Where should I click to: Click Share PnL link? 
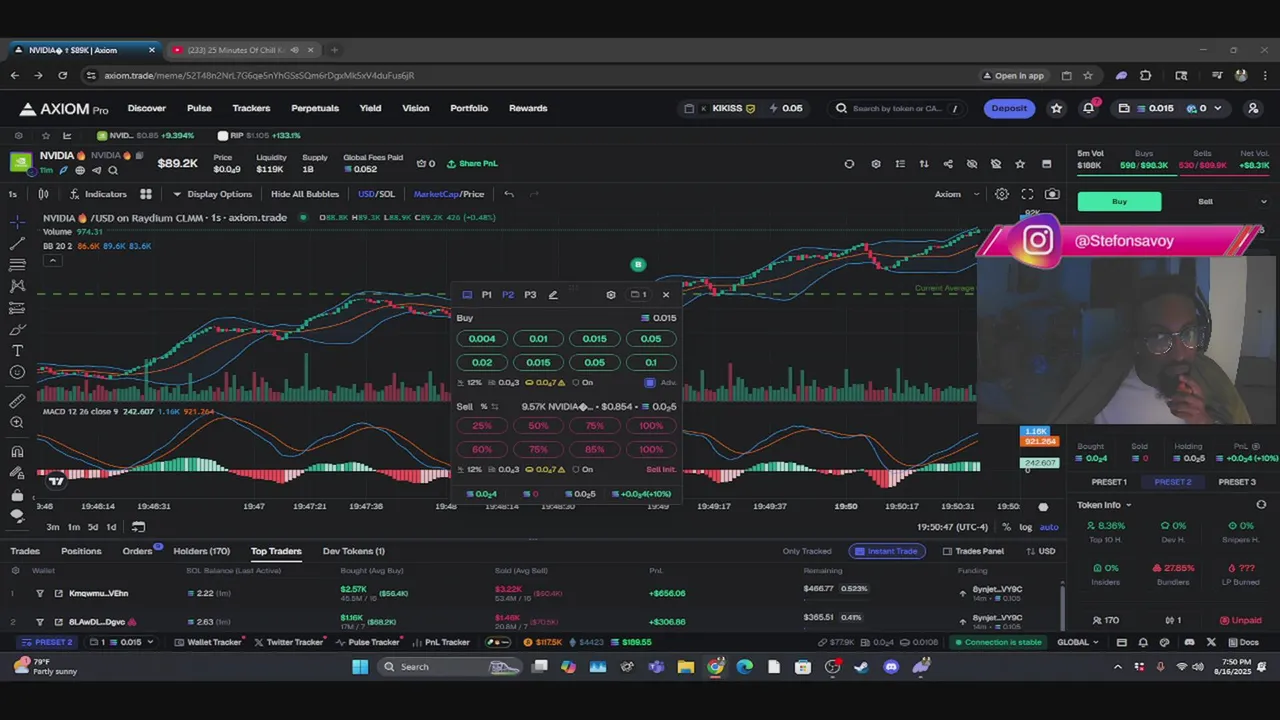click(x=472, y=164)
